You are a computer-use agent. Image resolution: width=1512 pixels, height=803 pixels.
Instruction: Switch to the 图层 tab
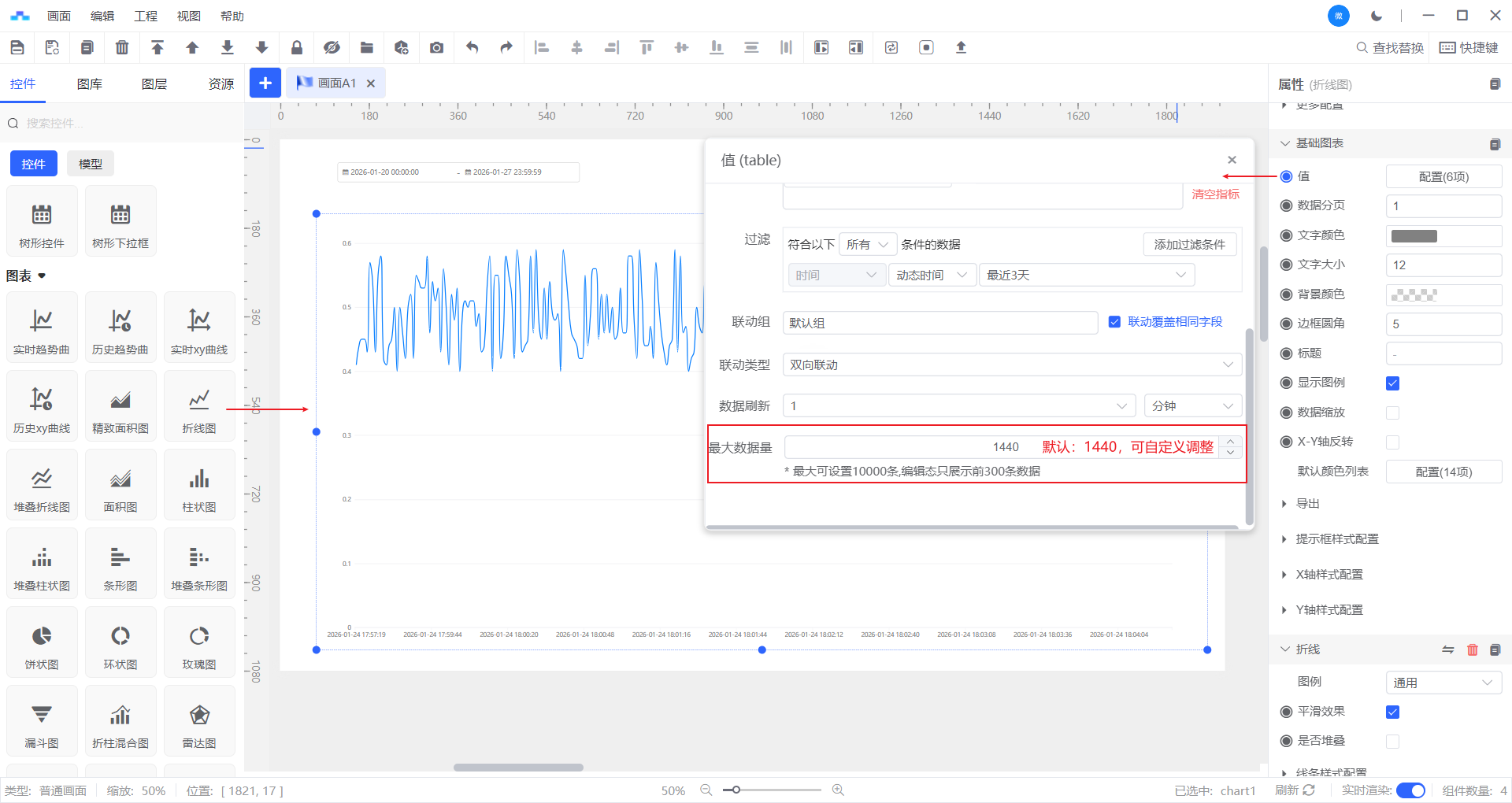pos(154,84)
